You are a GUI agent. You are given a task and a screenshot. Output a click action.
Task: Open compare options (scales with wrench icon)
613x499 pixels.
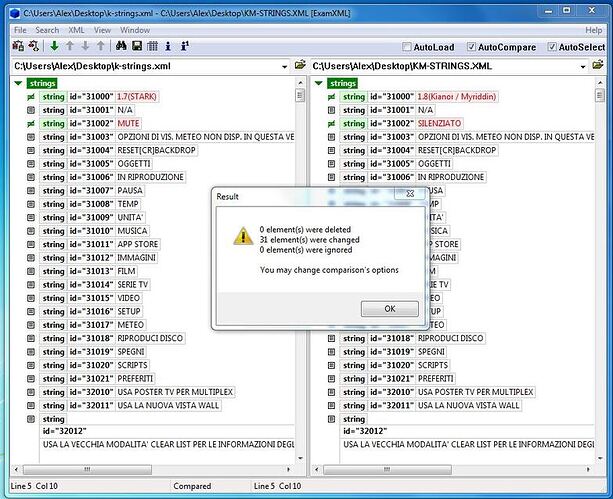[34, 46]
